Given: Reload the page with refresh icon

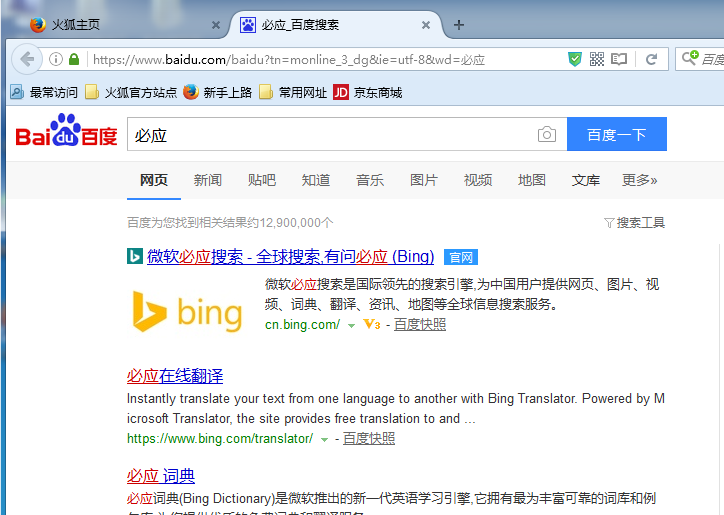Looking at the screenshot, I should coord(651,59).
